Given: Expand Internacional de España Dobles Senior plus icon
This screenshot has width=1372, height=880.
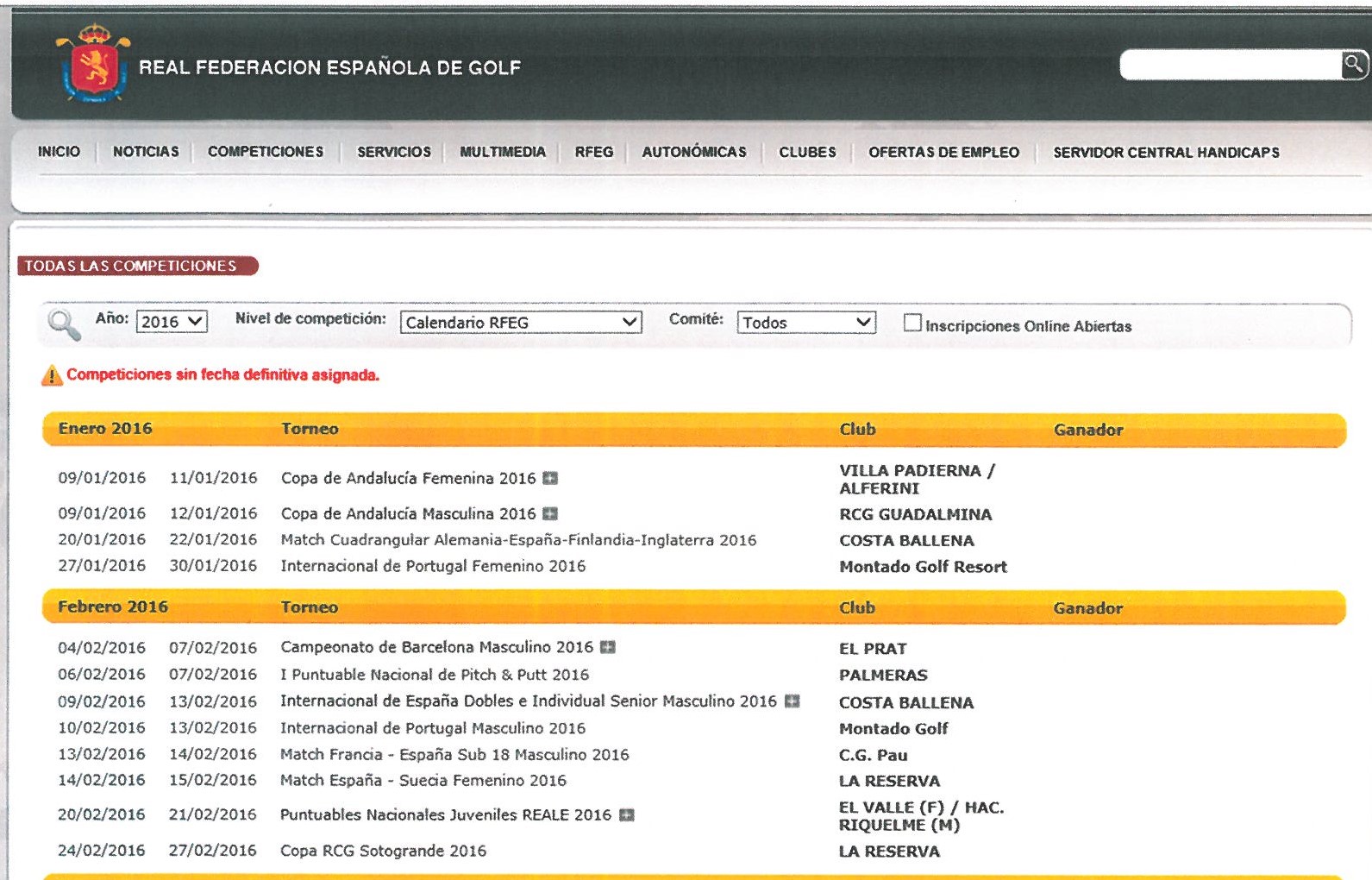Looking at the screenshot, I should pos(793,701).
